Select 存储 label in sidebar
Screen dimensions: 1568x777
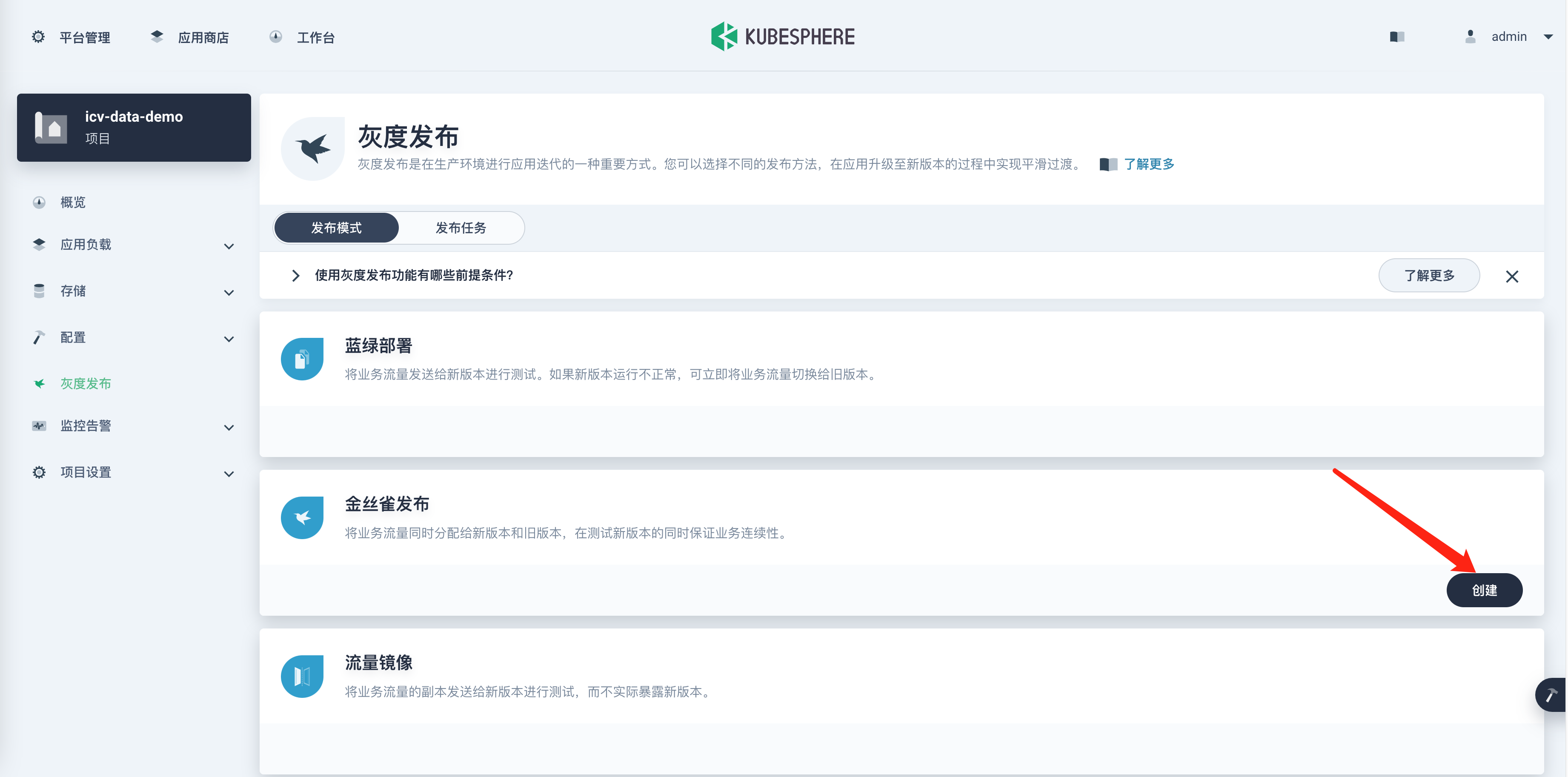click(x=73, y=291)
